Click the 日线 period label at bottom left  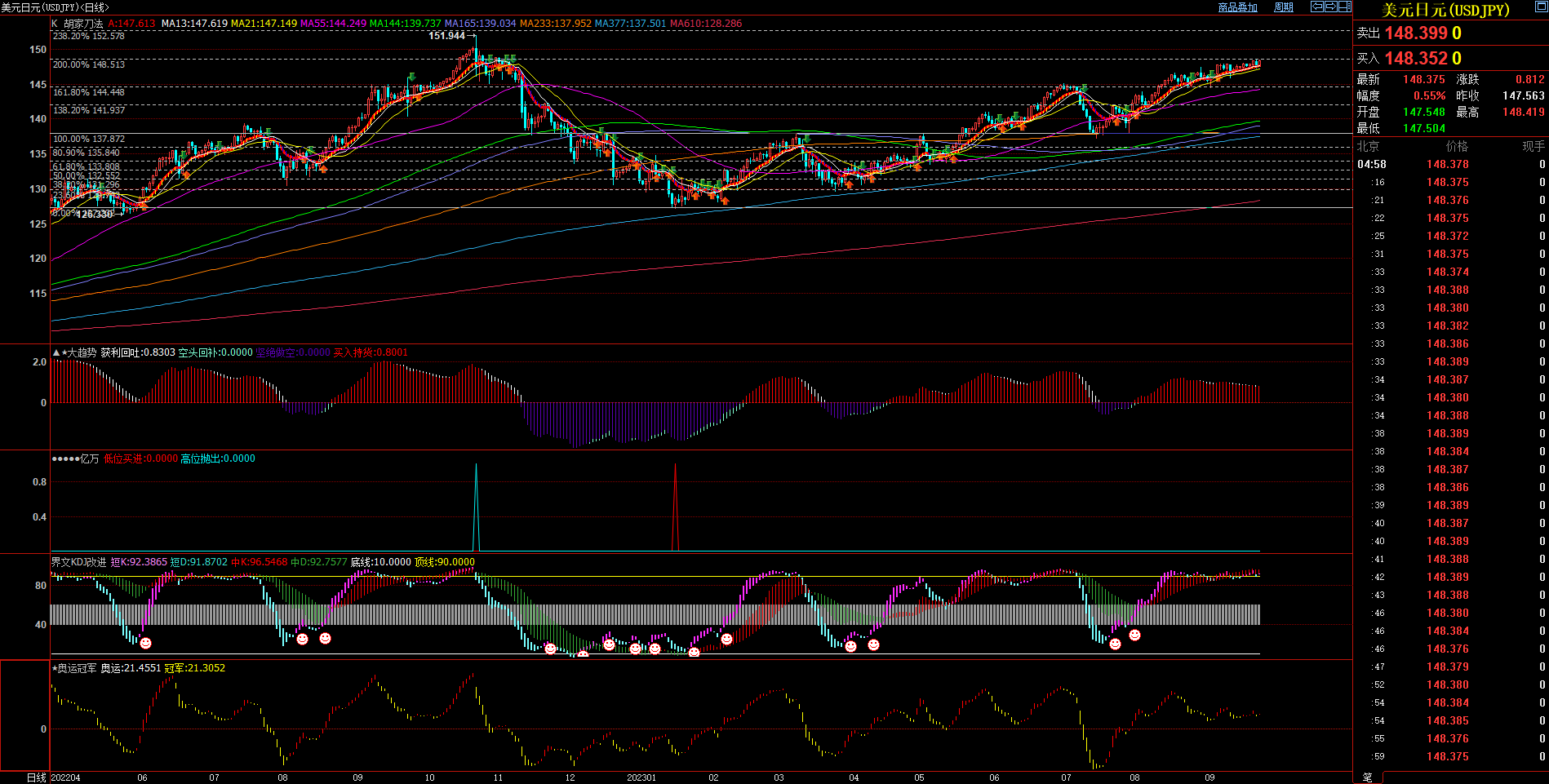pyautogui.click(x=36, y=777)
